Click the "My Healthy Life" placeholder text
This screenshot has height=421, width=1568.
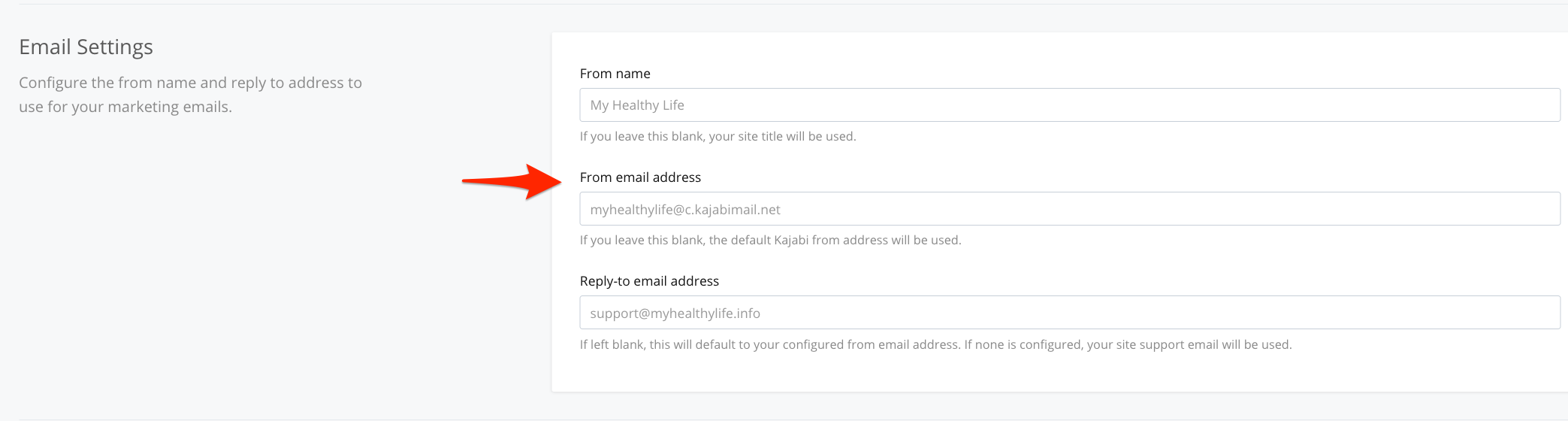pos(637,105)
